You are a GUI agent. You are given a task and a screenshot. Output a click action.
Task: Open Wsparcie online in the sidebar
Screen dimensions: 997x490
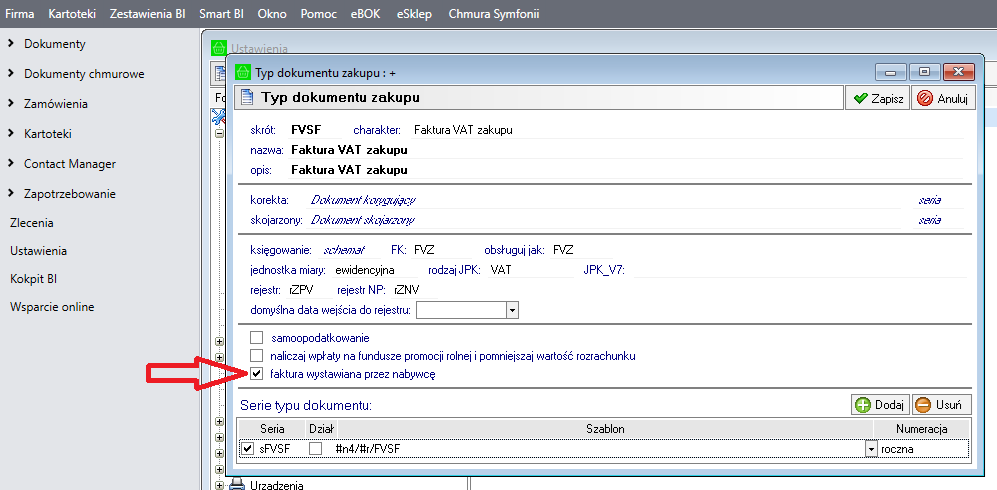[52, 307]
